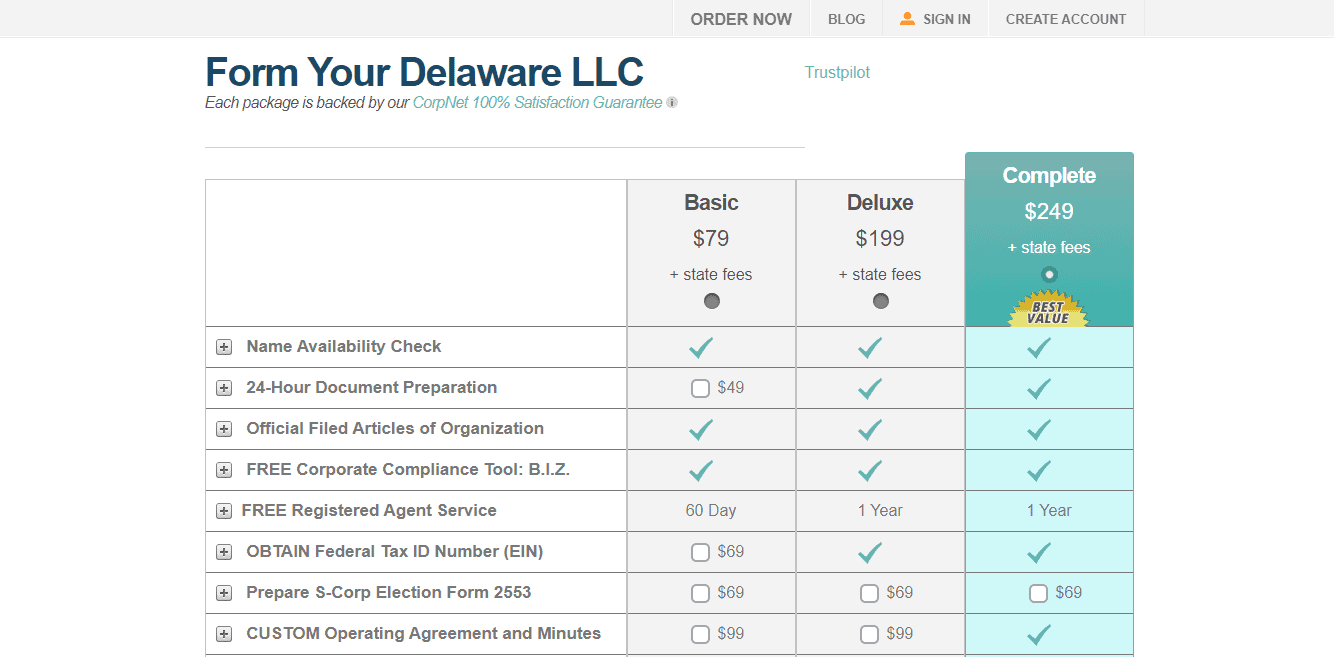Click plus icon beside Prepare S-Corp Election Form

[224, 593]
